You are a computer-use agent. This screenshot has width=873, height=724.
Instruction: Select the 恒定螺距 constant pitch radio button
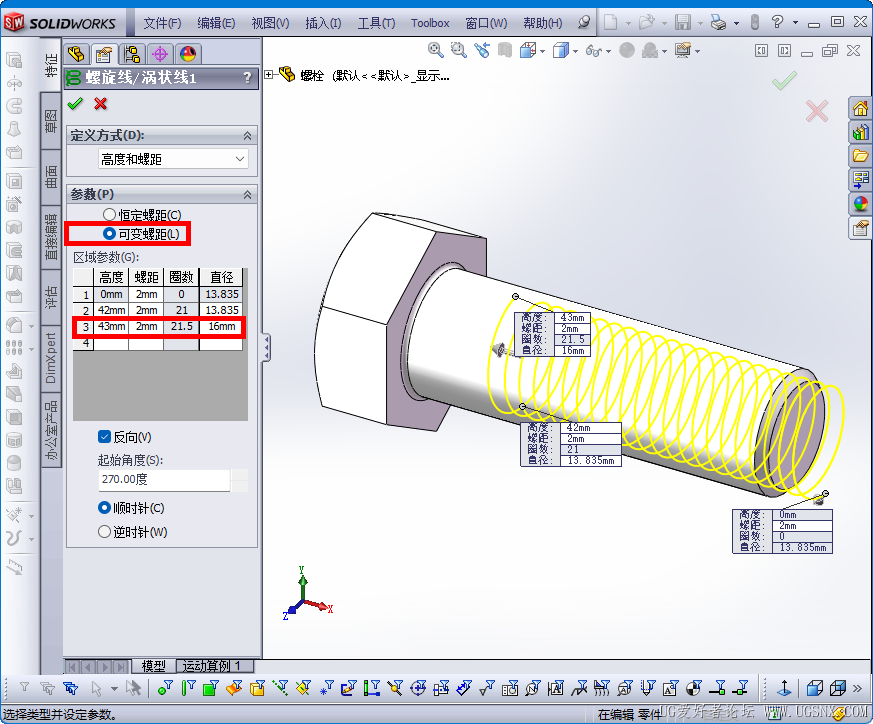(109, 214)
